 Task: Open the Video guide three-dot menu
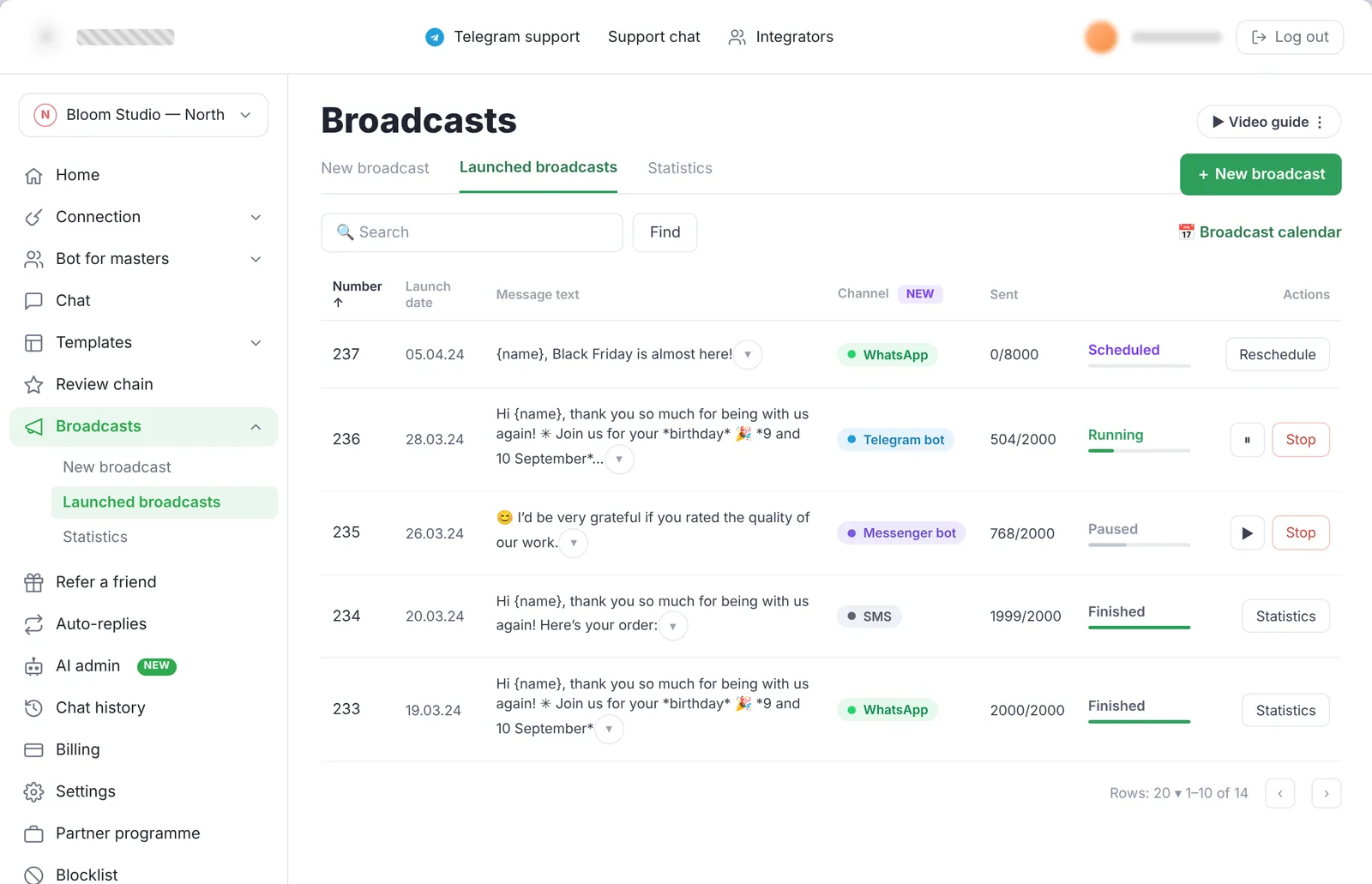click(x=1320, y=122)
